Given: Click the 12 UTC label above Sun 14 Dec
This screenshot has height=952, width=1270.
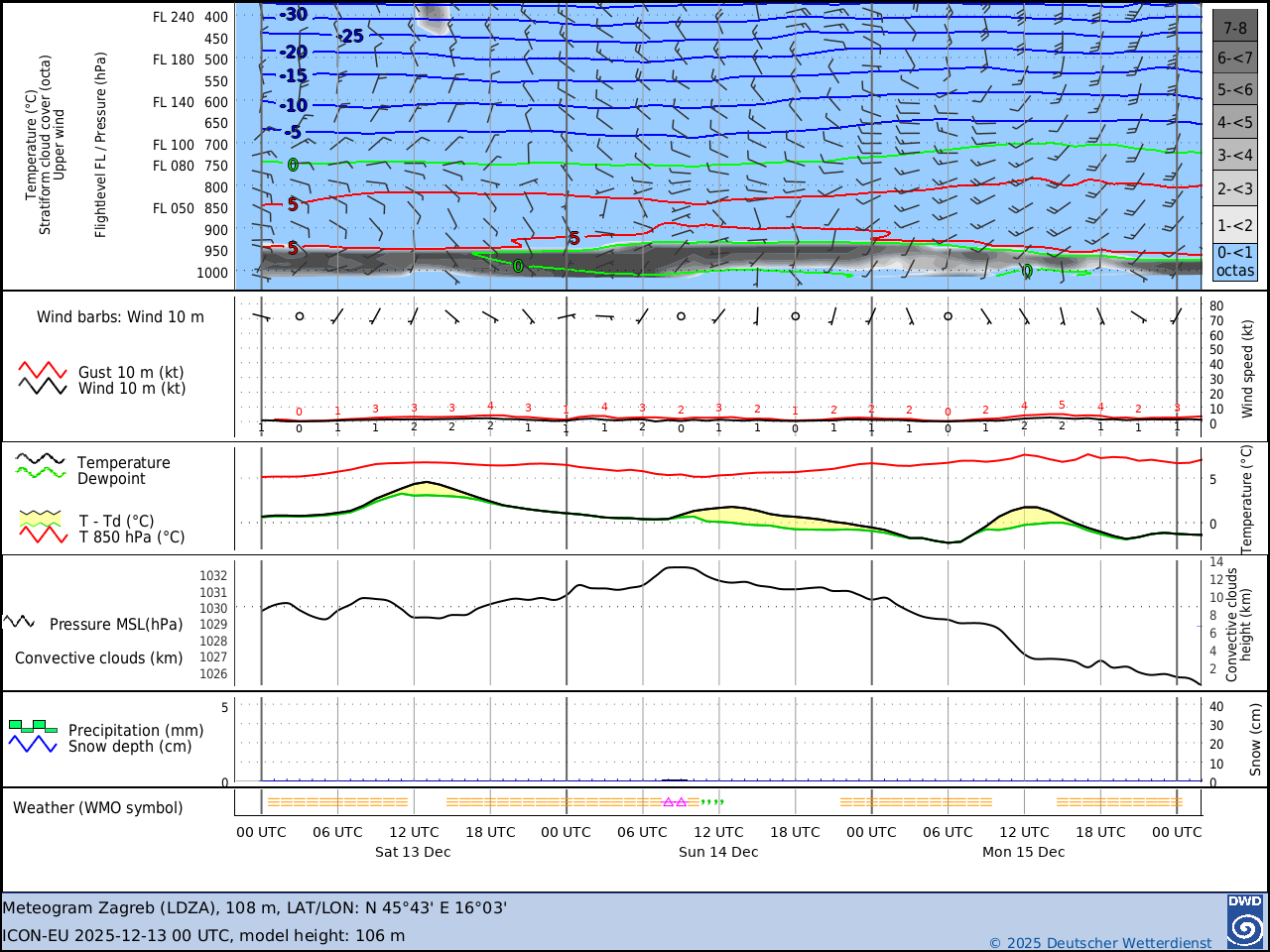Looking at the screenshot, I should [x=718, y=832].
